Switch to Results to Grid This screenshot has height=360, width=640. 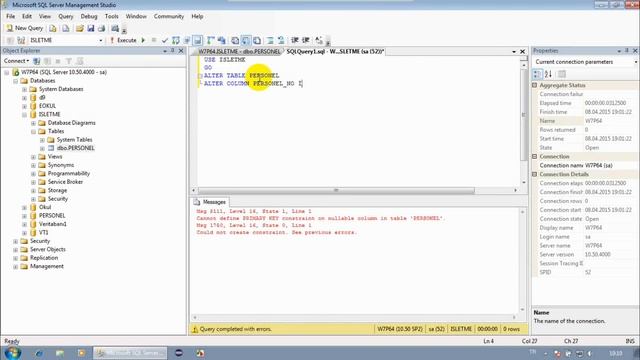[246, 40]
